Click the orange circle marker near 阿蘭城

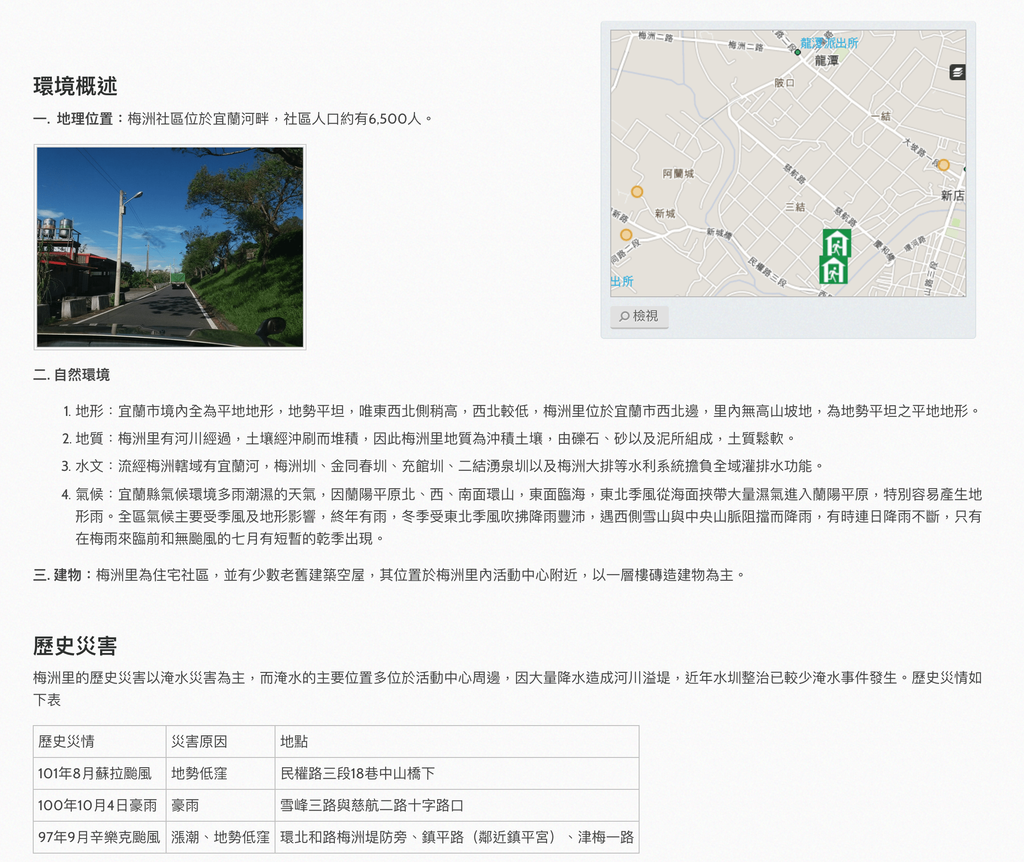pos(637,191)
